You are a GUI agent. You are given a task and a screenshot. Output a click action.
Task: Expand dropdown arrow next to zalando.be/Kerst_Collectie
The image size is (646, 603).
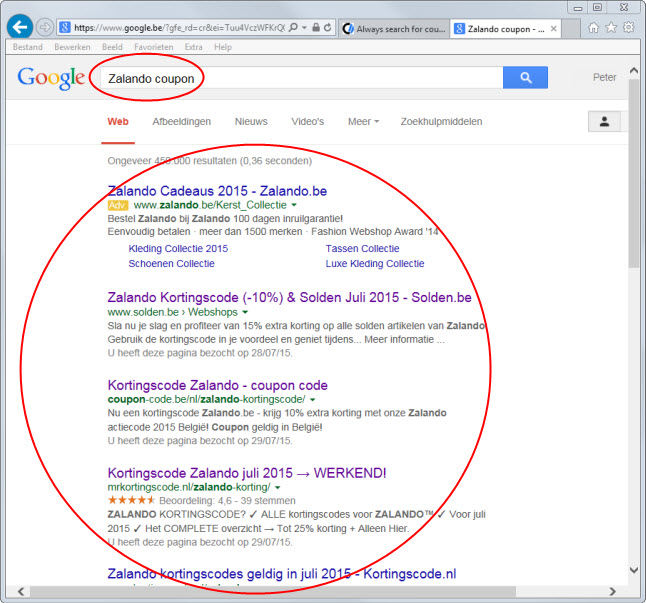pos(294,205)
